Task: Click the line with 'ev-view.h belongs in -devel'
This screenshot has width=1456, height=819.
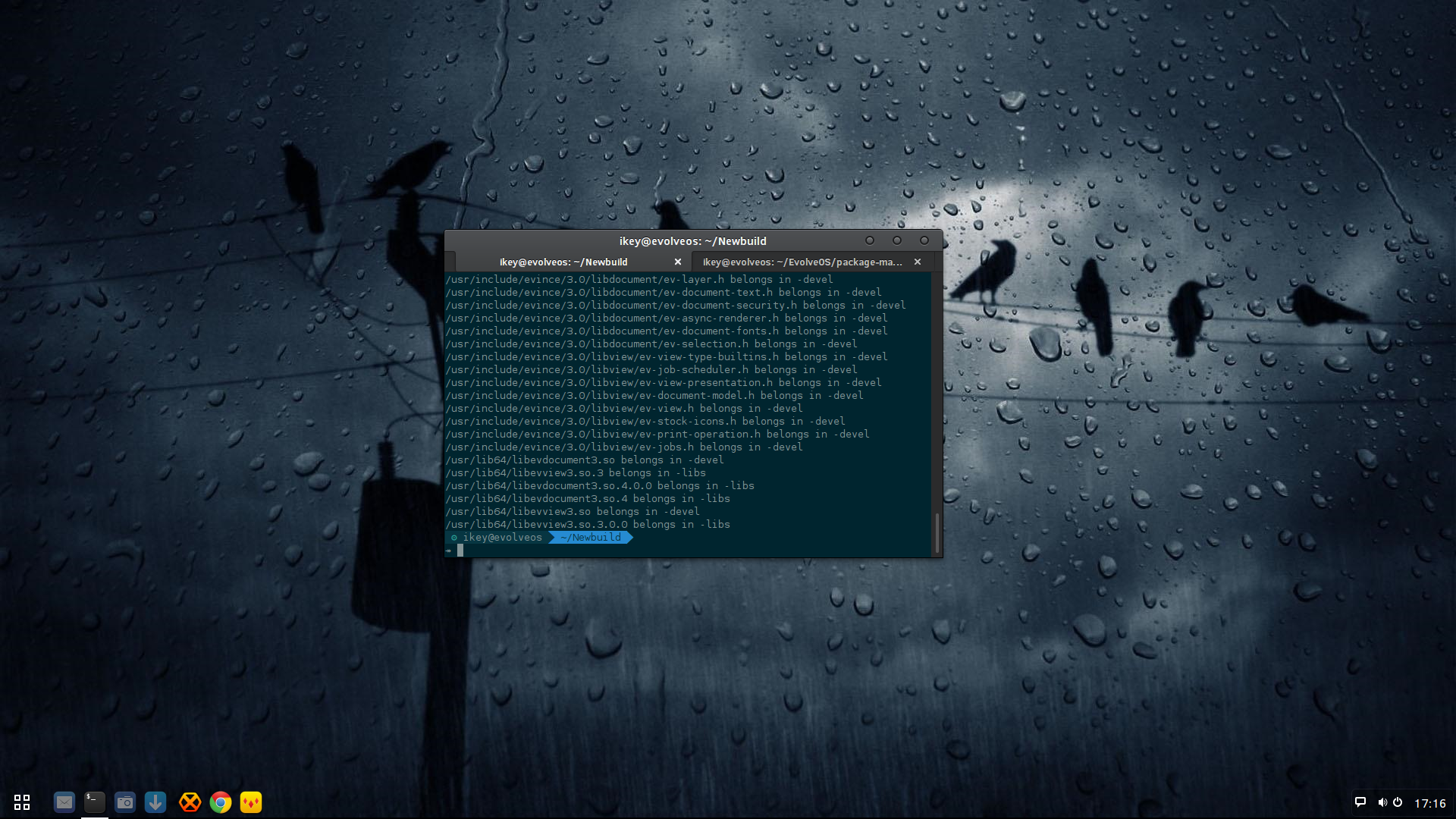Action: coord(624,409)
